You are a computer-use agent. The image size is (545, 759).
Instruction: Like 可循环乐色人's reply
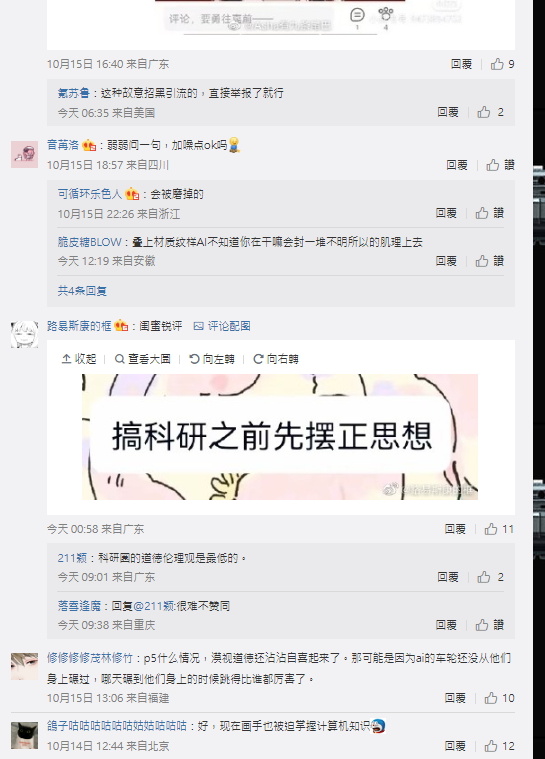489,213
